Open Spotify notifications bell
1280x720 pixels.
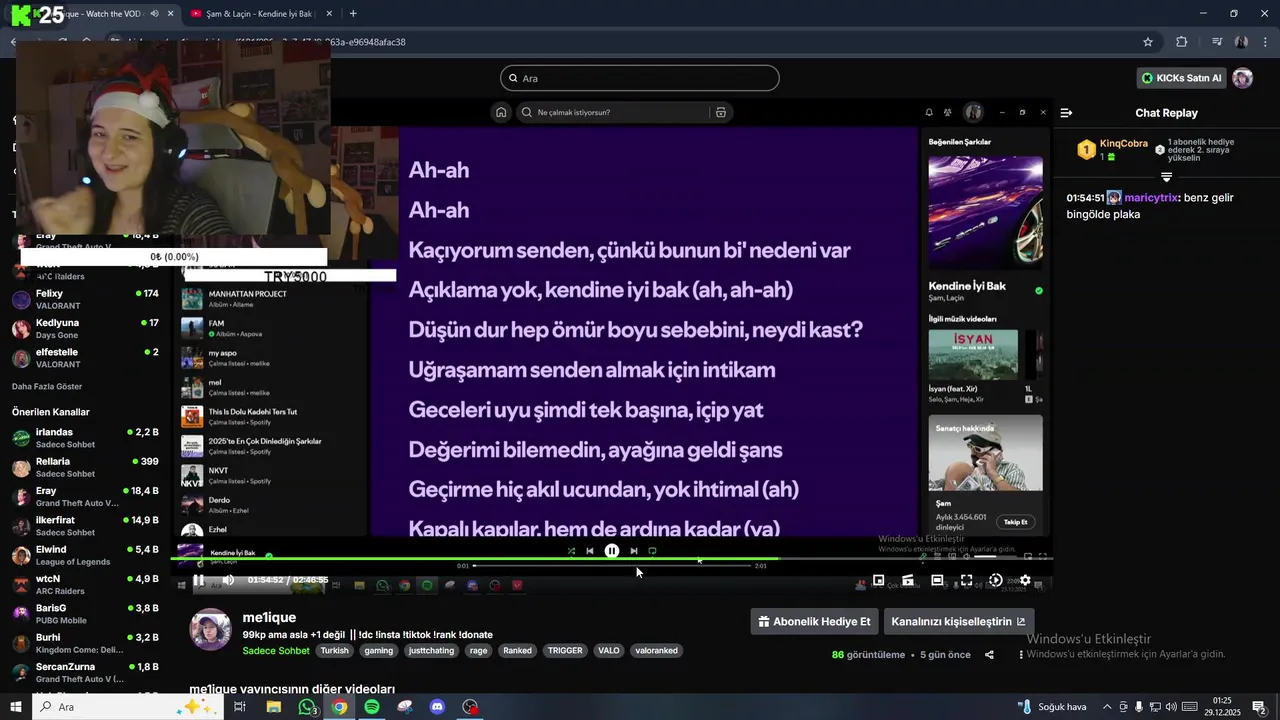pyautogui.click(x=929, y=112)
